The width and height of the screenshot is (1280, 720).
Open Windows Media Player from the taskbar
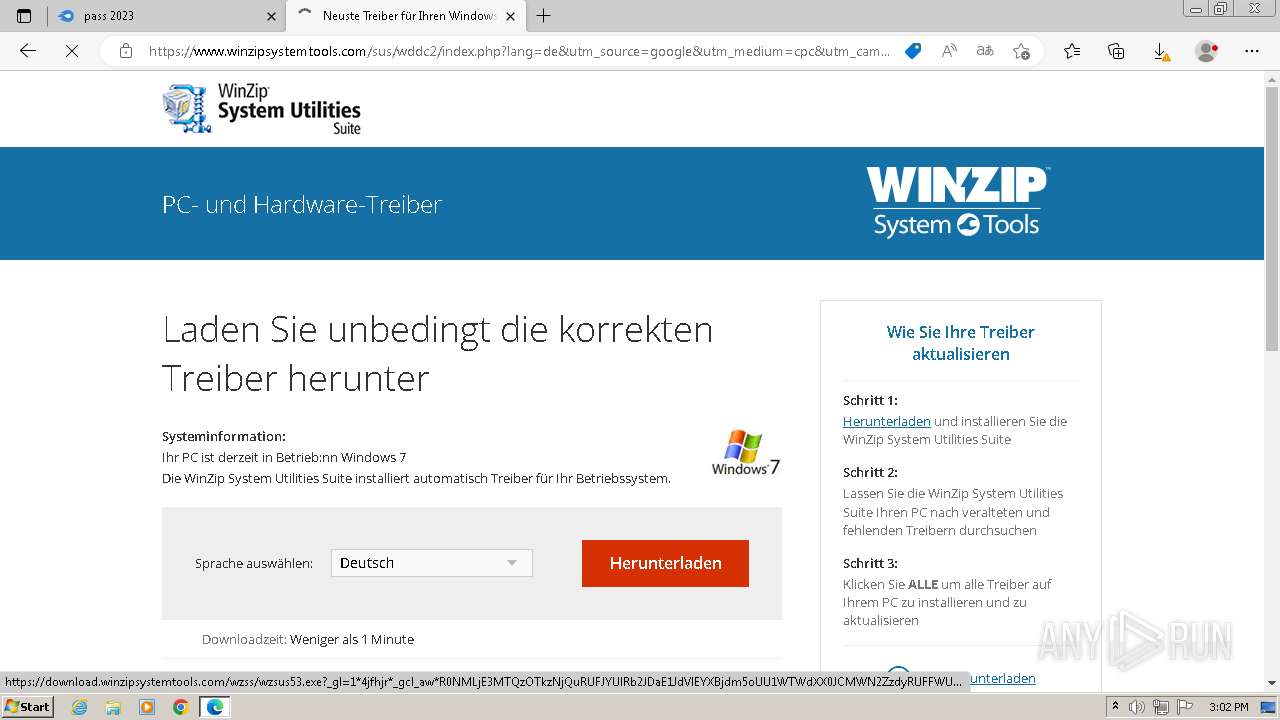(147, 707)
